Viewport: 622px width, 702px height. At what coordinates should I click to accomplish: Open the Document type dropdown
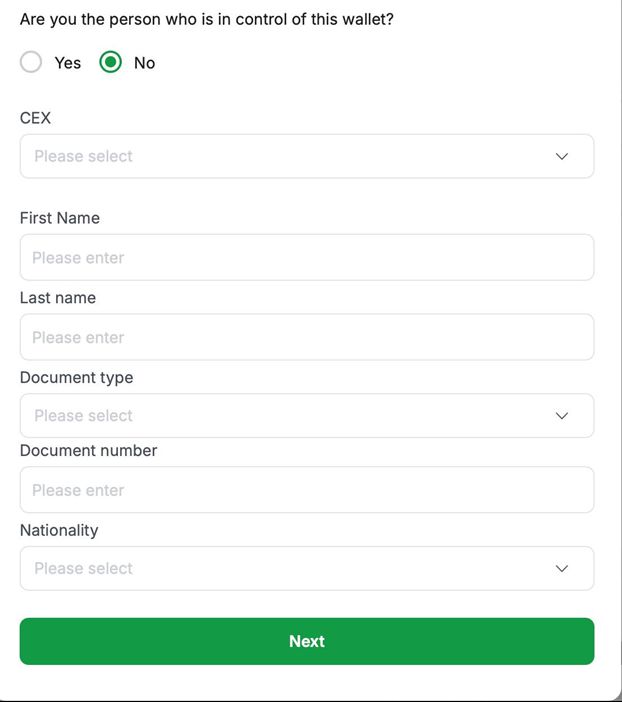point(290,415)
